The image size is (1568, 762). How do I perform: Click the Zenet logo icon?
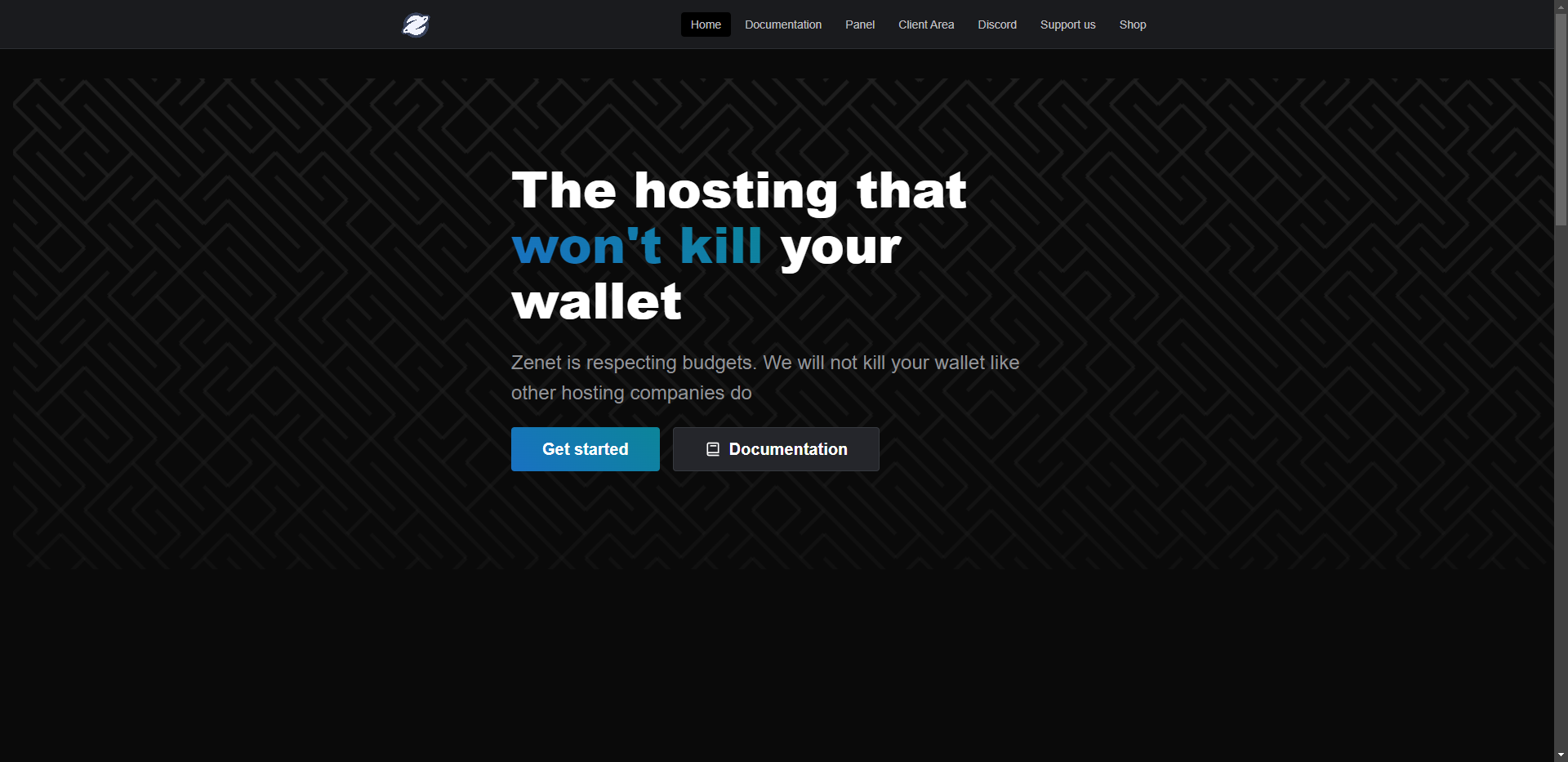(416, 25)
